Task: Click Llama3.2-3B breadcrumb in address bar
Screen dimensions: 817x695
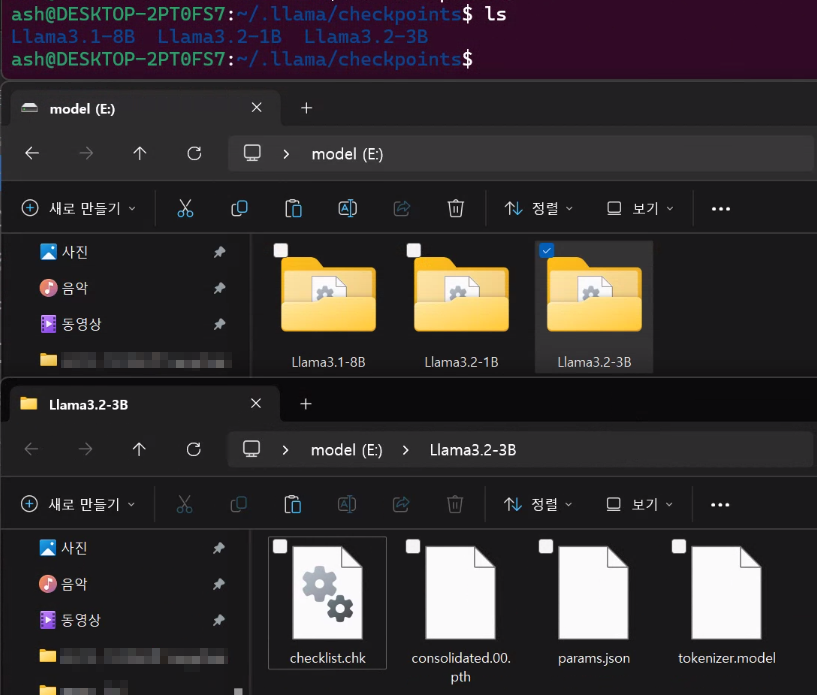Action: pyautogui.click(x=473, y=450)
